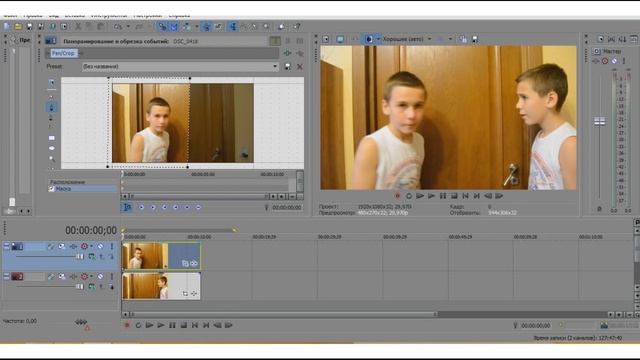640x360 pixels.
Task: Click the What's This help icon
Action: (x=297, y=27)
